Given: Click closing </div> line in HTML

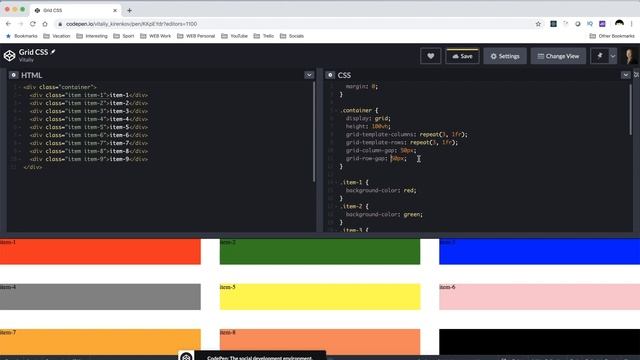Looking at the screenshot, I should [x=33, y=167].
